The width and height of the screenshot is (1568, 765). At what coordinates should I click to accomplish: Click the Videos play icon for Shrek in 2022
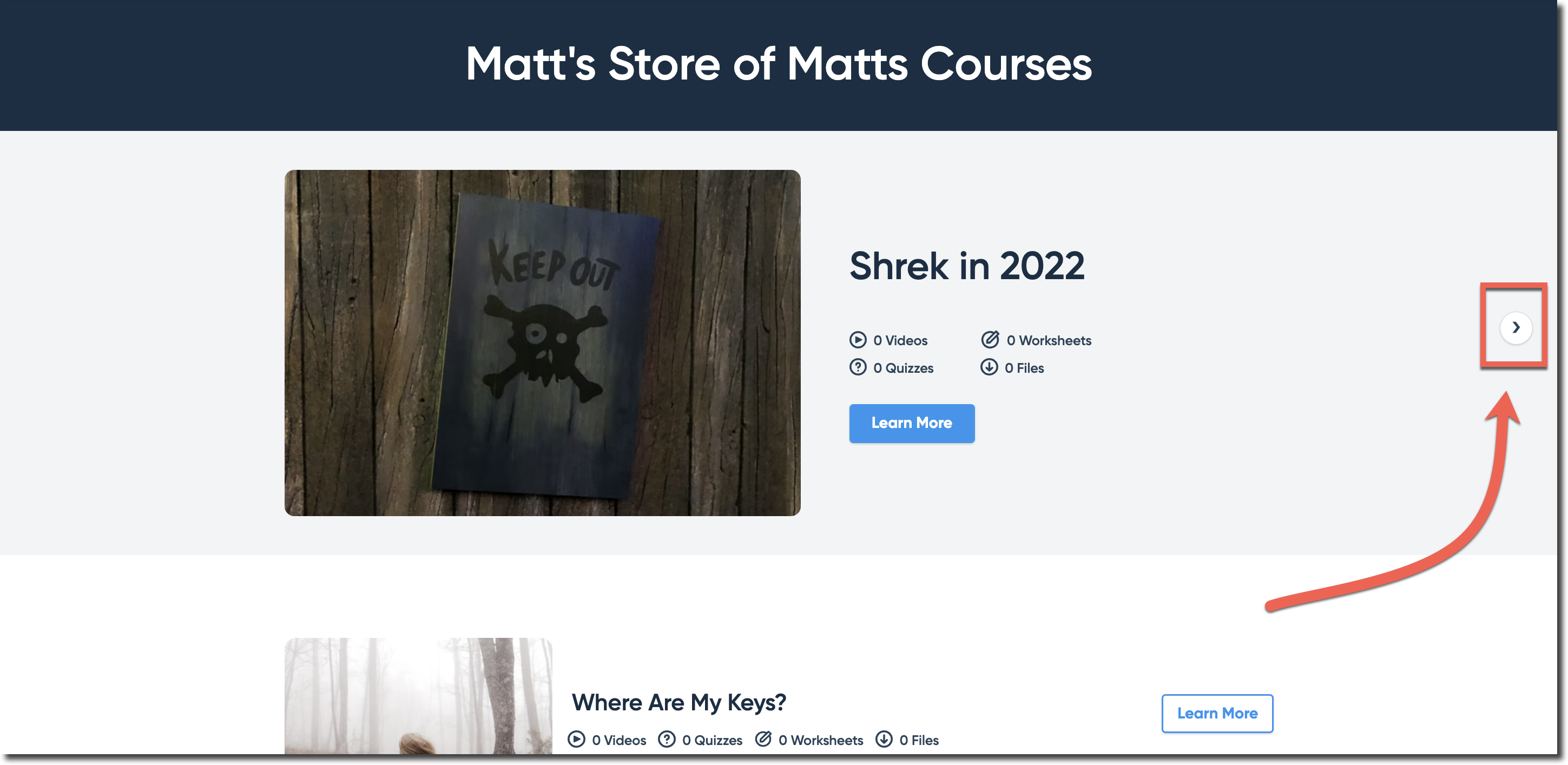(x=858, y=340)
